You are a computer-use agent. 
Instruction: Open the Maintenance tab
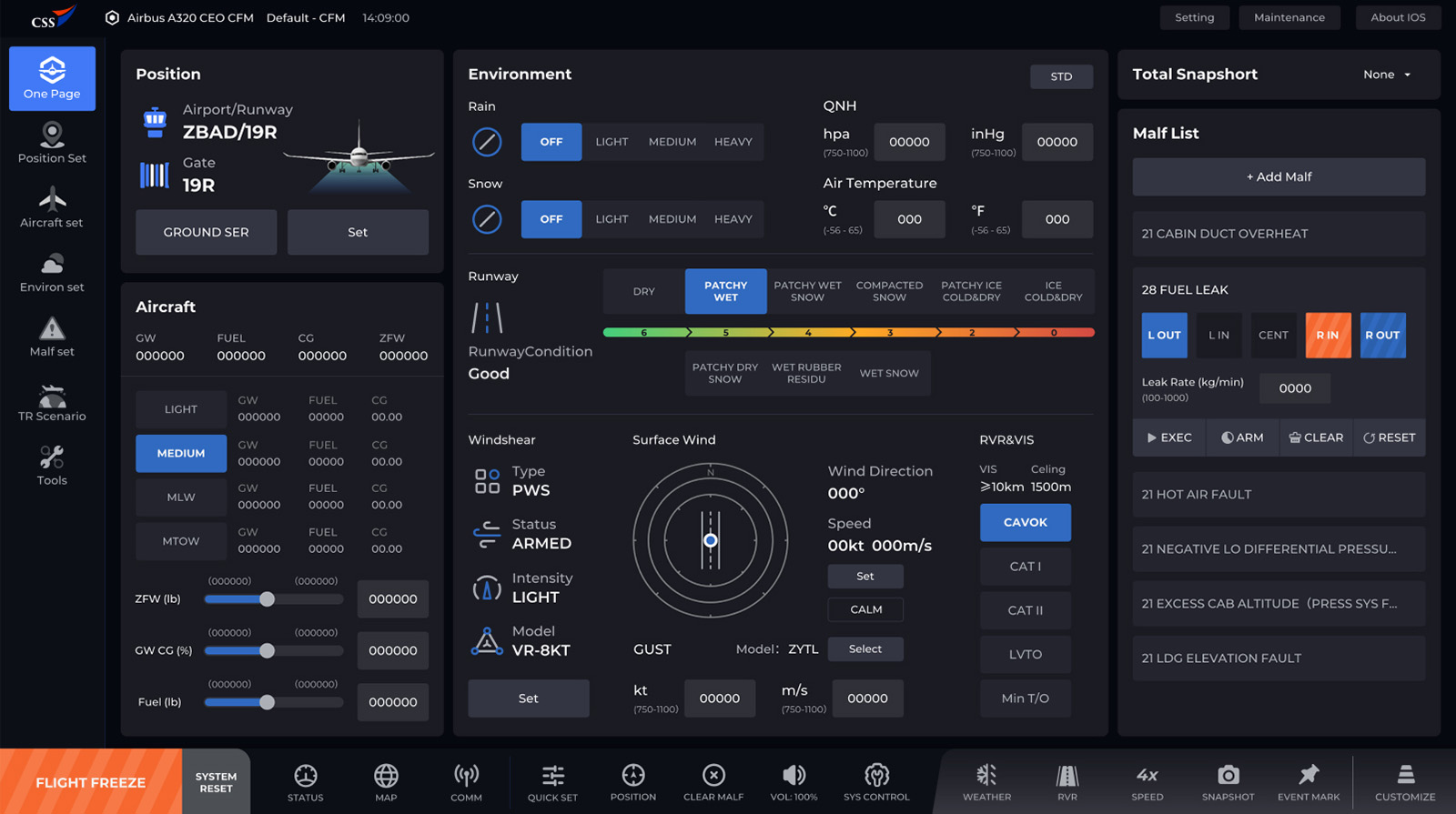[1289, 17]
